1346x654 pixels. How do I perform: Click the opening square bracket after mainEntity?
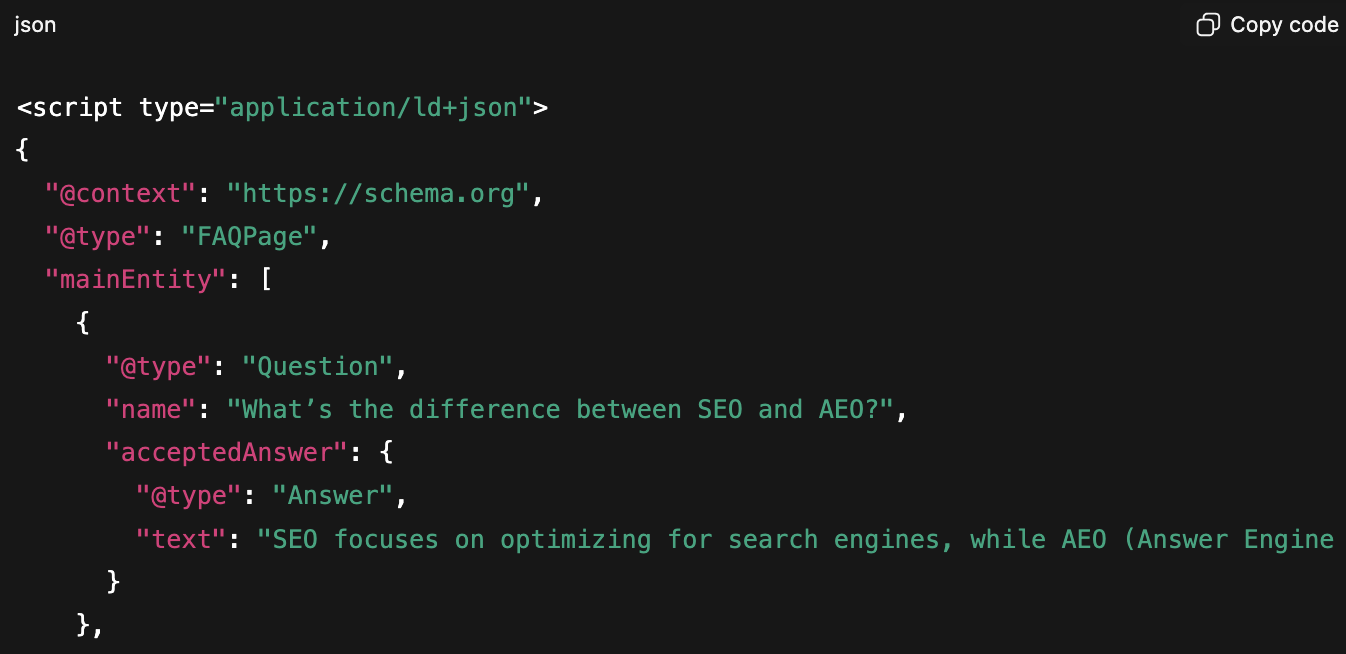pyautogui.click(x=266, y=280)
